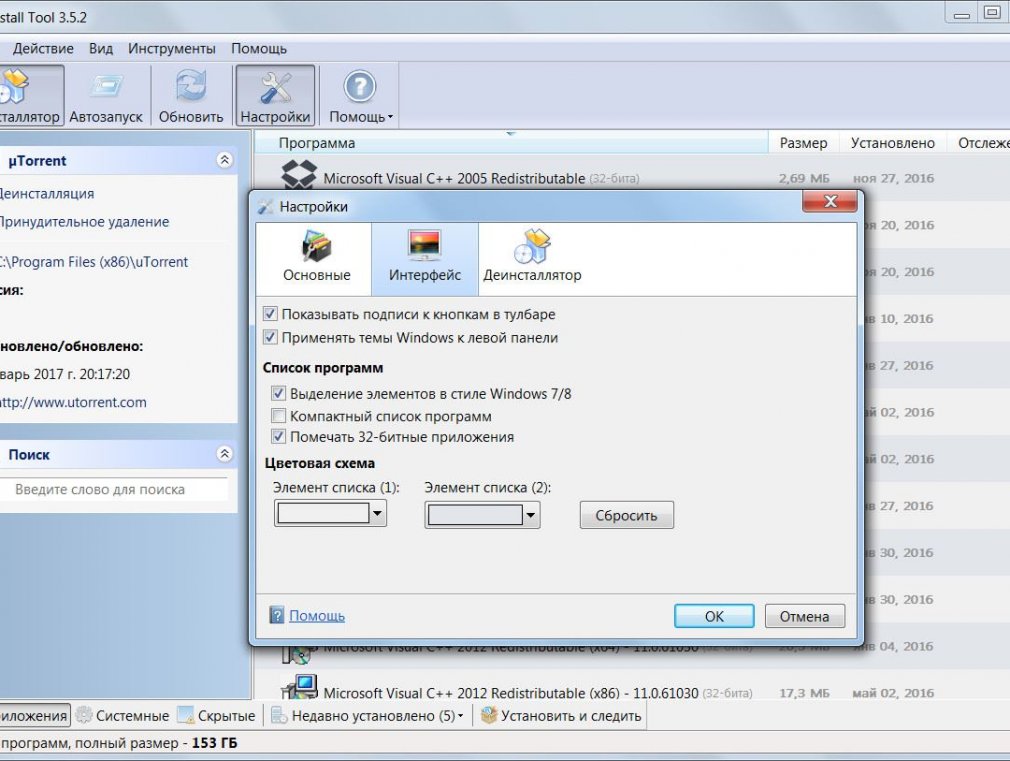This screenshot has height=761, width=1010.
Task: Sort by the Размер column header
Action: 803,143
